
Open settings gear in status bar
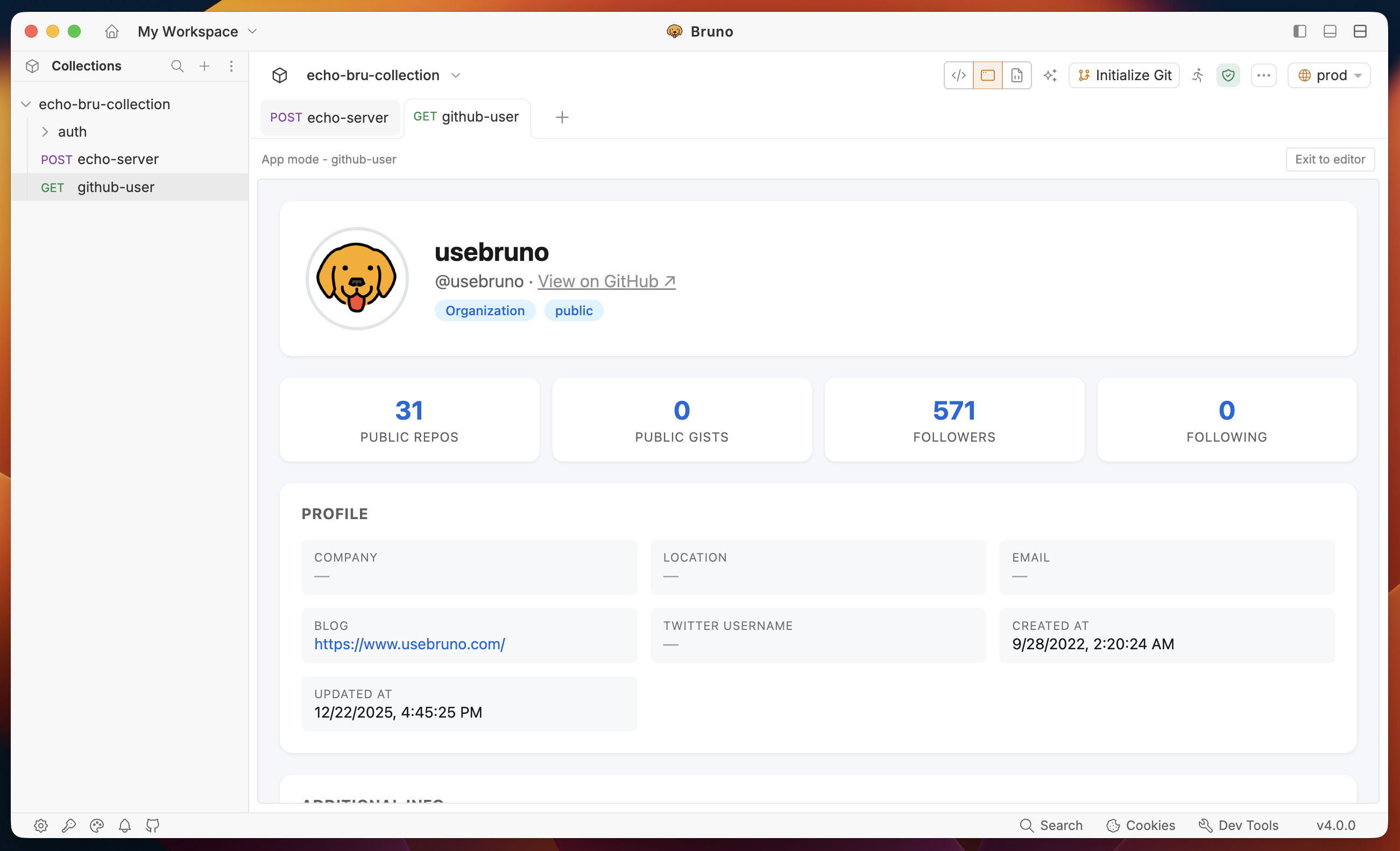point(41,825)
